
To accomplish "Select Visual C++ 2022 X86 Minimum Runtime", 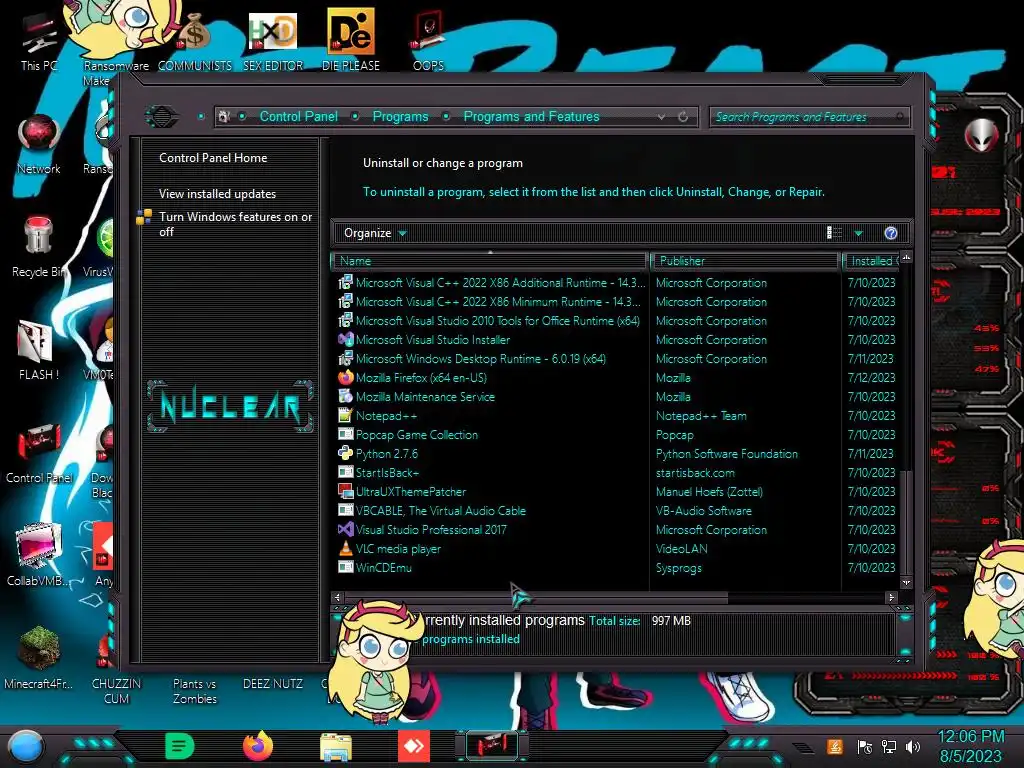I will [616, 302].
